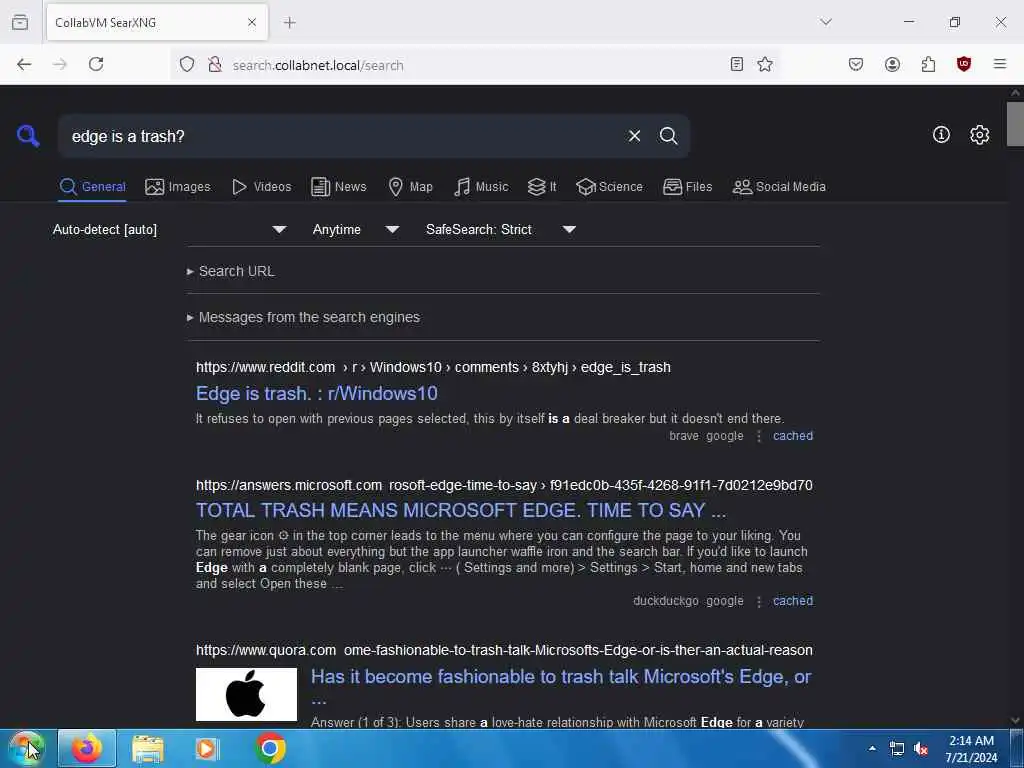Viewport: 1024px width, 768px height.
Task: Click the Firefox taskbar icon
Action: (x=87, y=748)
